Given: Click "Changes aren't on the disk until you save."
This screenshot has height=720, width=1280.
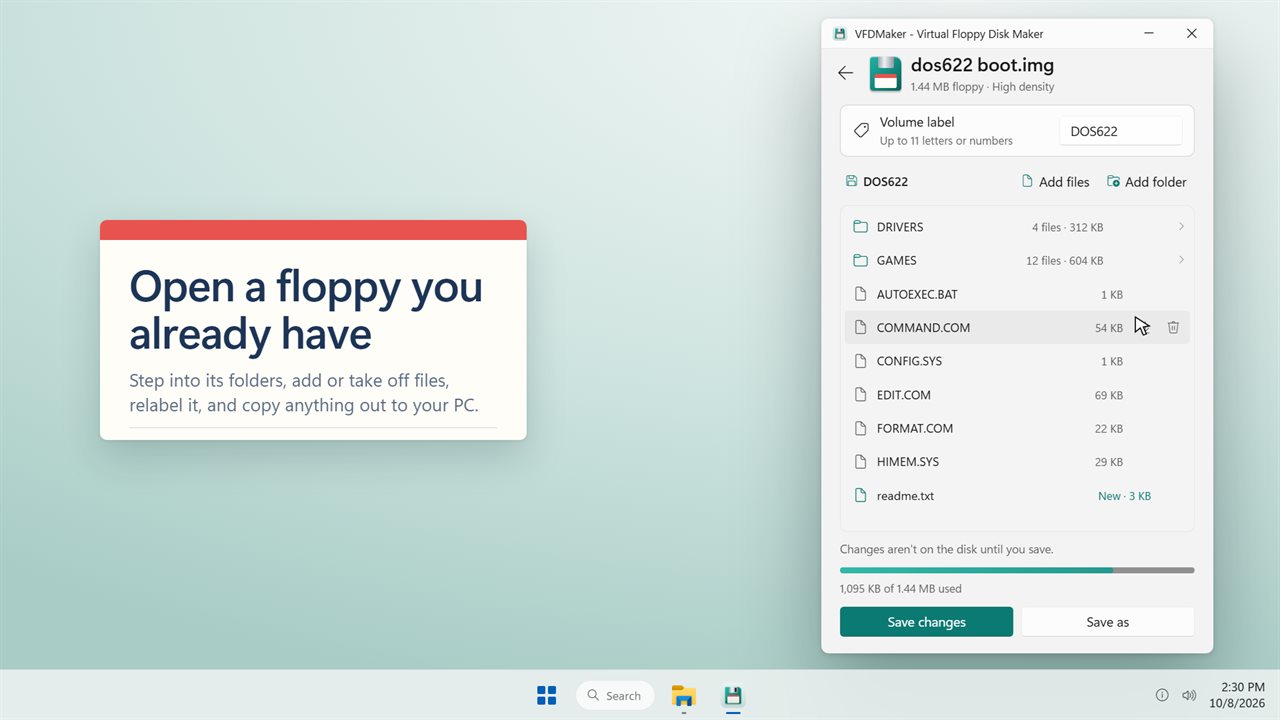Looking at the screenshot, I should pyautogui.click(x=946, y=549).
